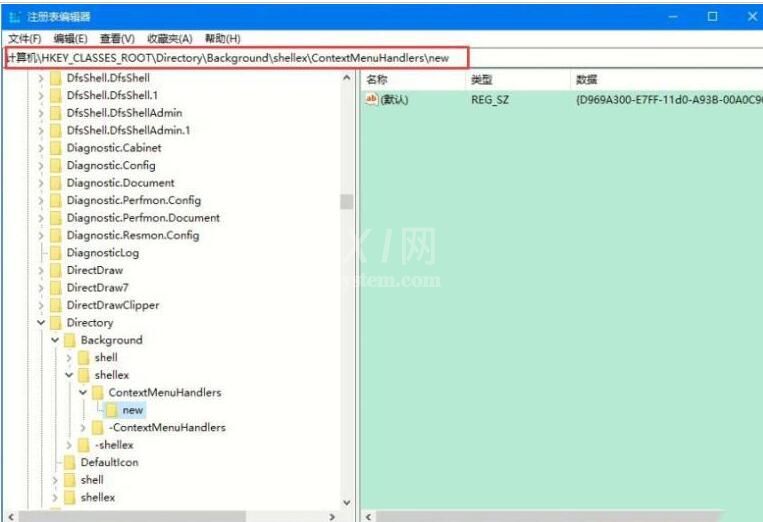This screenshot has height=522, width=763.
Task: Select the Diagnostic.Document key
Action: (x=120, y=183)
